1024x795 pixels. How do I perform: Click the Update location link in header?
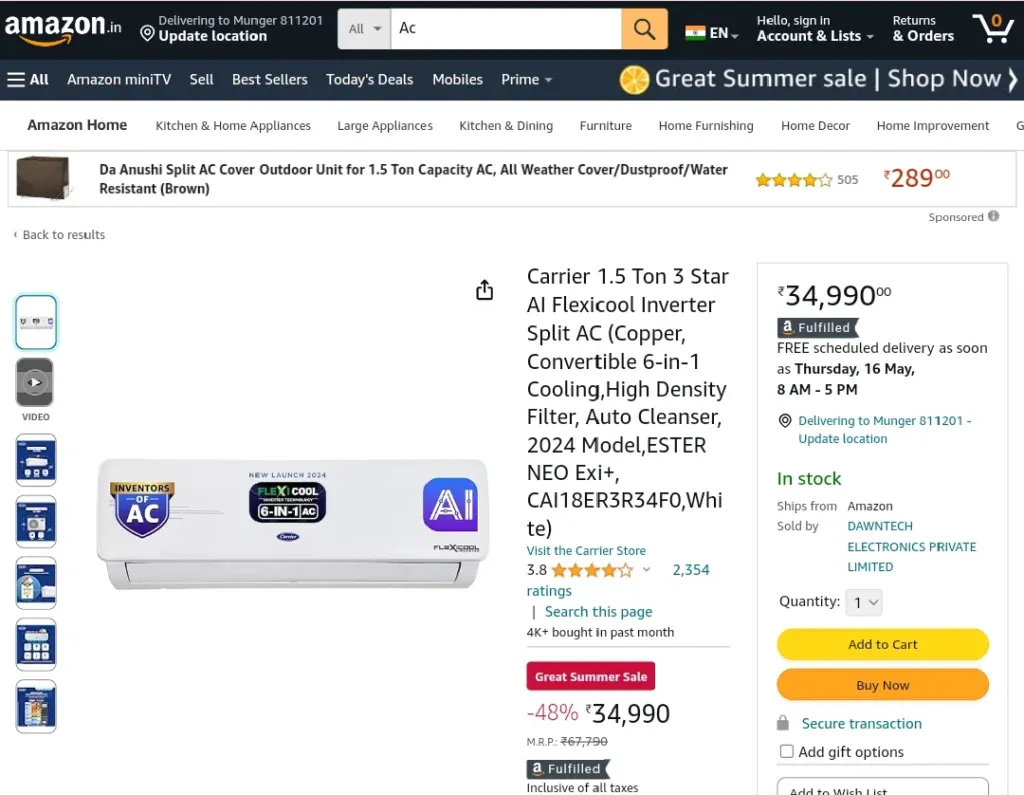pos(212,36)
